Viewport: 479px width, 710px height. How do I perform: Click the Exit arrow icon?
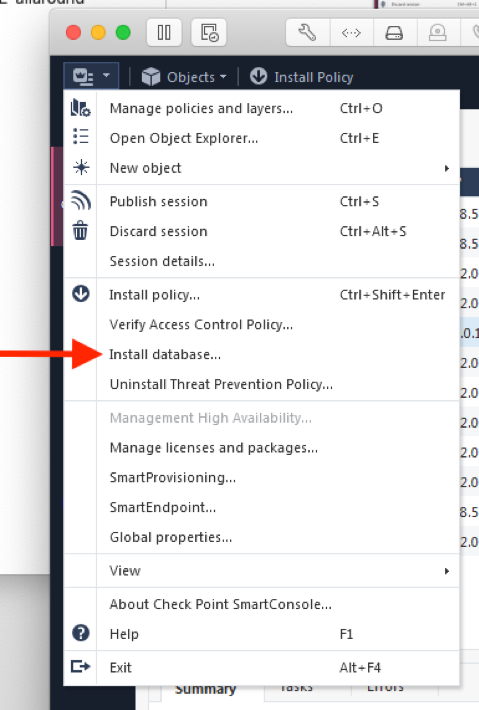tap(81, 667)
